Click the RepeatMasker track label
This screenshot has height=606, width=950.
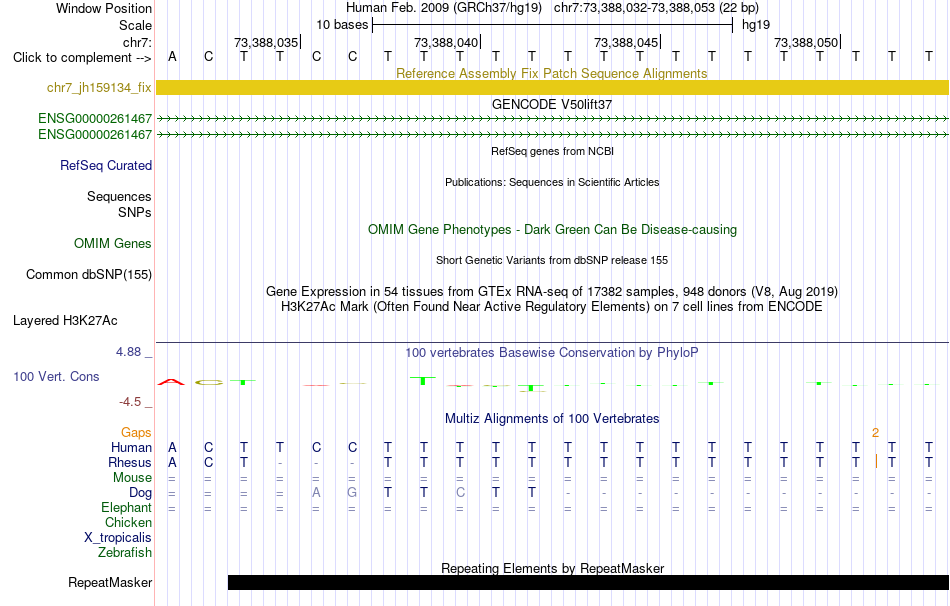click(110, 582)
